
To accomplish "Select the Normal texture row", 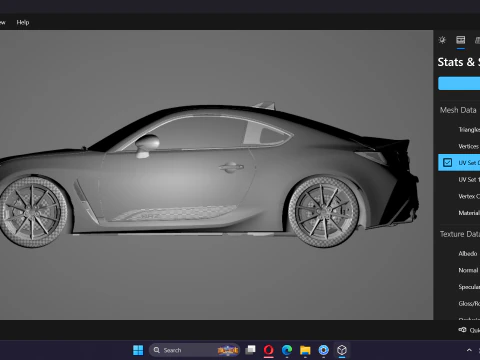I will click(x=459, y=270).
